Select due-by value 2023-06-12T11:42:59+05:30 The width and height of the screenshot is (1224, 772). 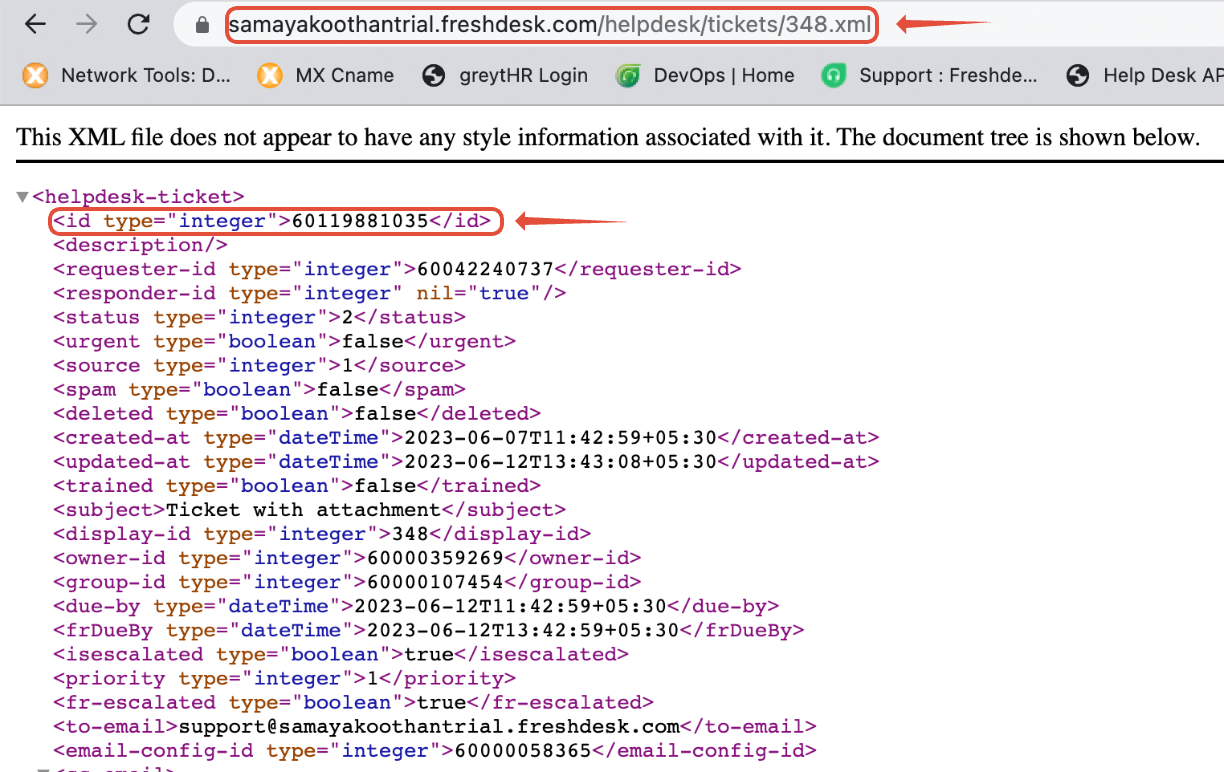pos(510,606)
